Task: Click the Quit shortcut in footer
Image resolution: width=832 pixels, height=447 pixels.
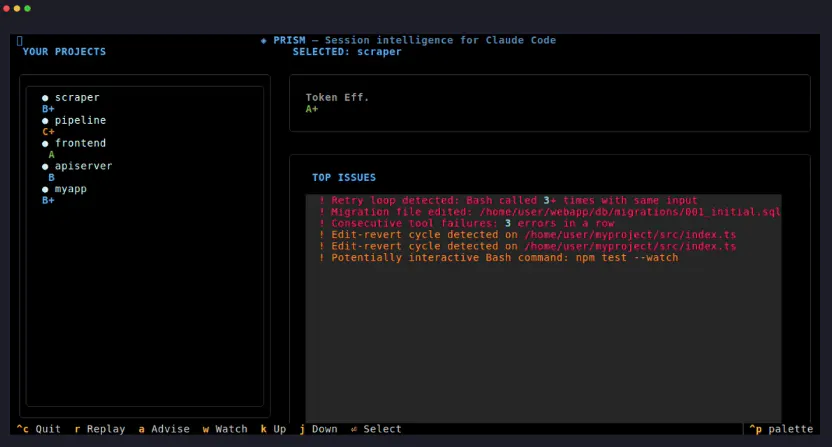Action: coord(38,429)
